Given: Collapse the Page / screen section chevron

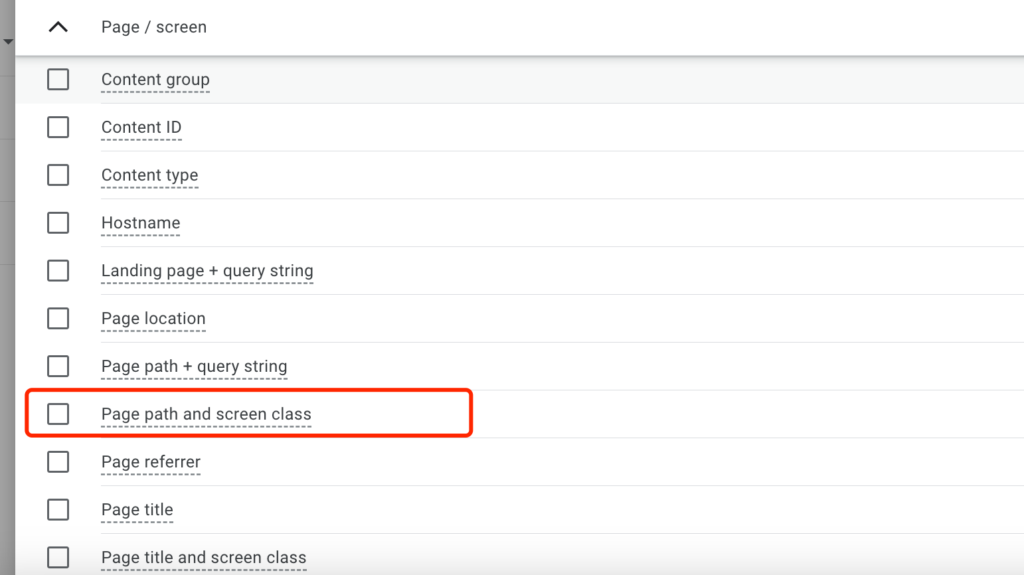Looking at the screenshot, I should tap(58, 27).
